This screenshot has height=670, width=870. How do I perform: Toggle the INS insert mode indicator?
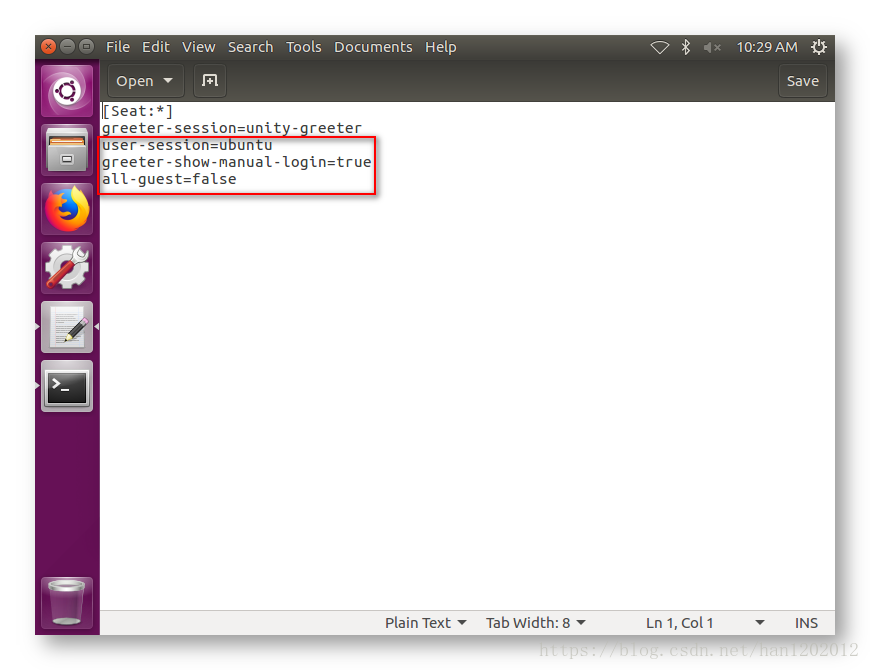[x=806, y=623]
